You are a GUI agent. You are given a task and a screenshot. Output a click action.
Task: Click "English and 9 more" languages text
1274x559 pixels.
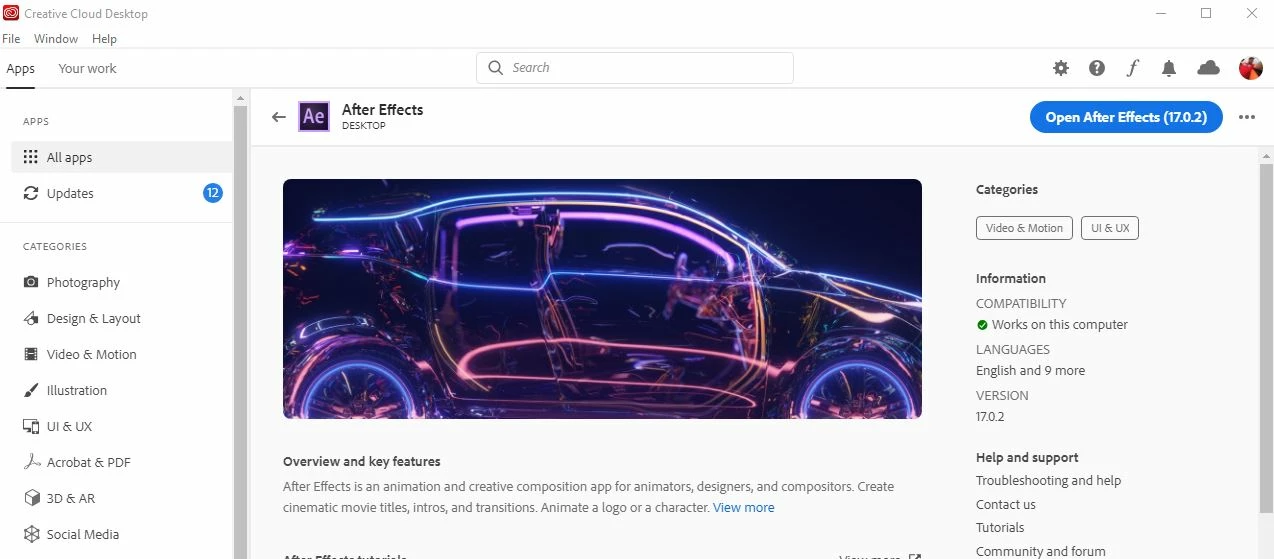click(1030, 370)
